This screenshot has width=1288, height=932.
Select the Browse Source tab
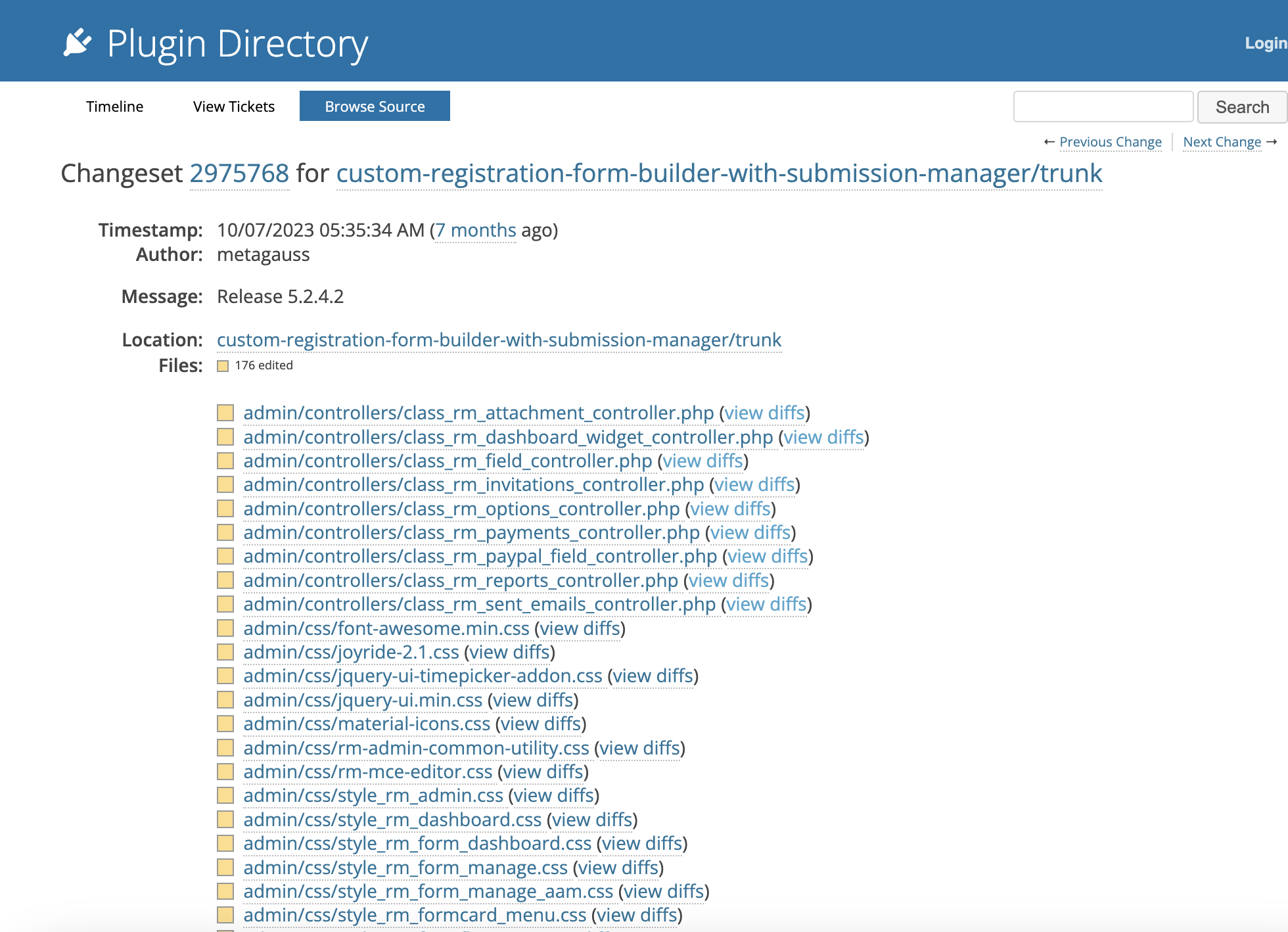coord(375,106)
